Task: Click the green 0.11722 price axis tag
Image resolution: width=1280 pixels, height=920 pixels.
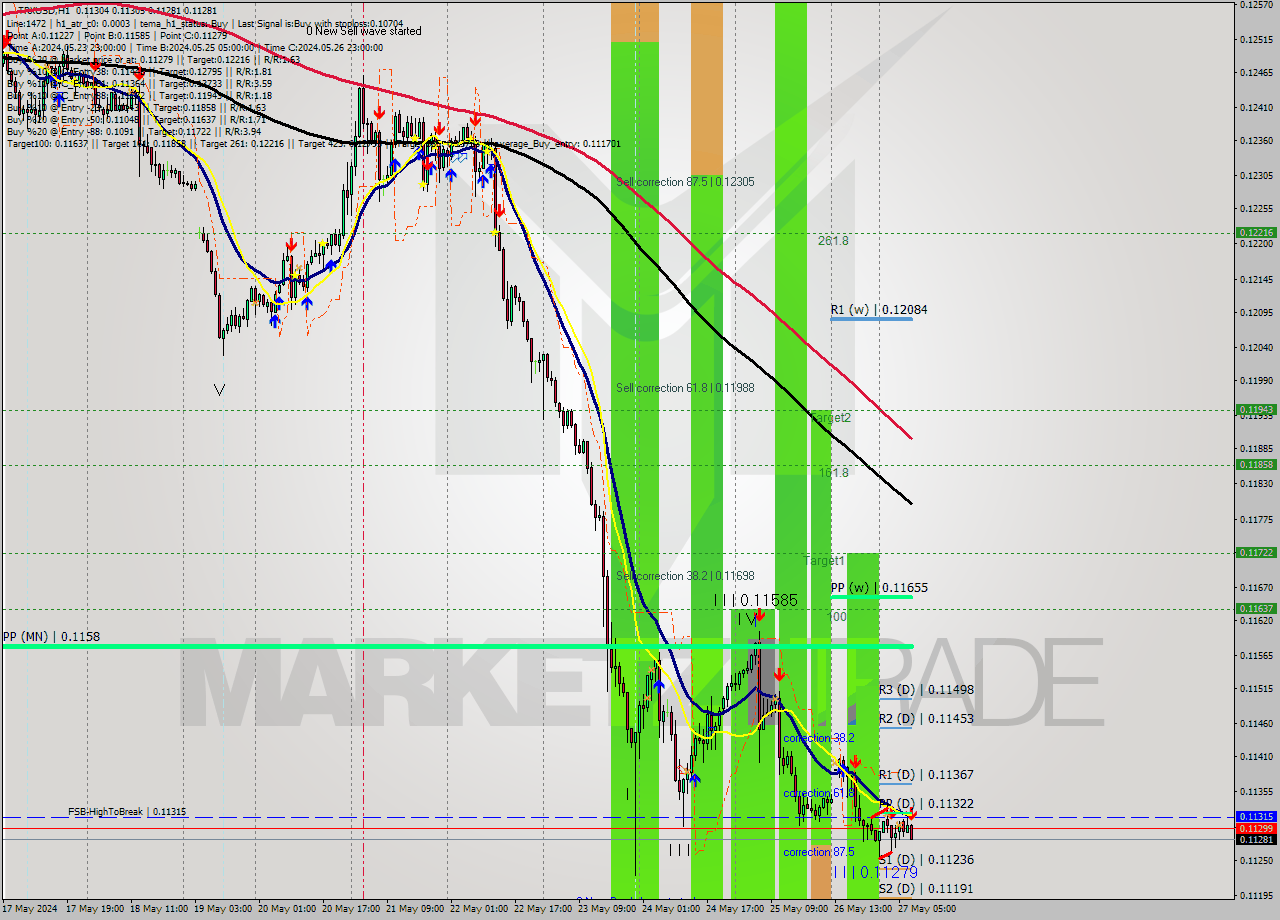Action: coord(1256,552)
